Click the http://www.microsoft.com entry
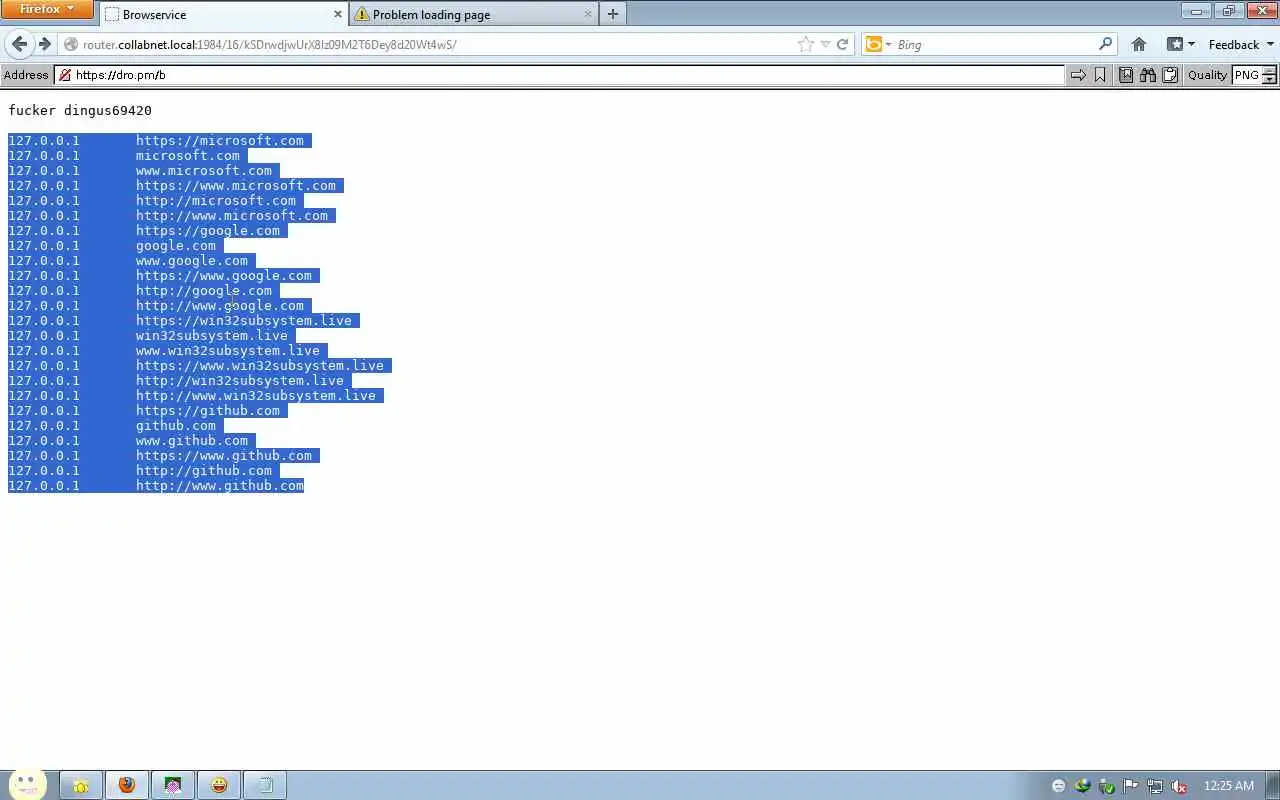 [232, 216]
